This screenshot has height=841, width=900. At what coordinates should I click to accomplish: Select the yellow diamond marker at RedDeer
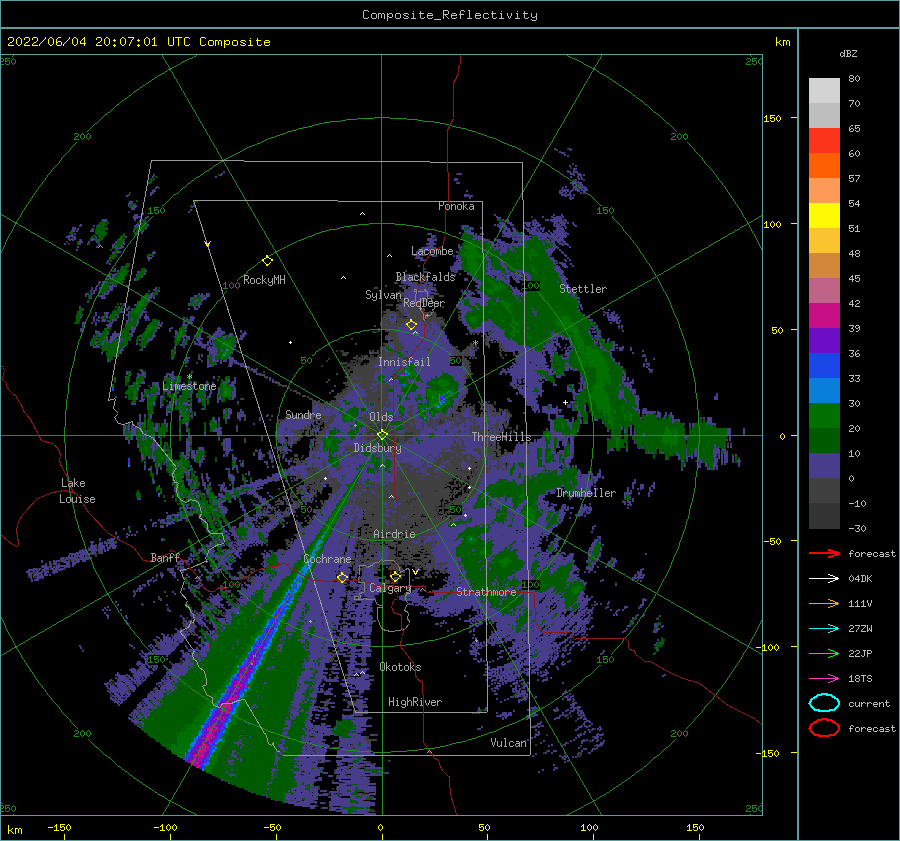(x=411, y=325)
